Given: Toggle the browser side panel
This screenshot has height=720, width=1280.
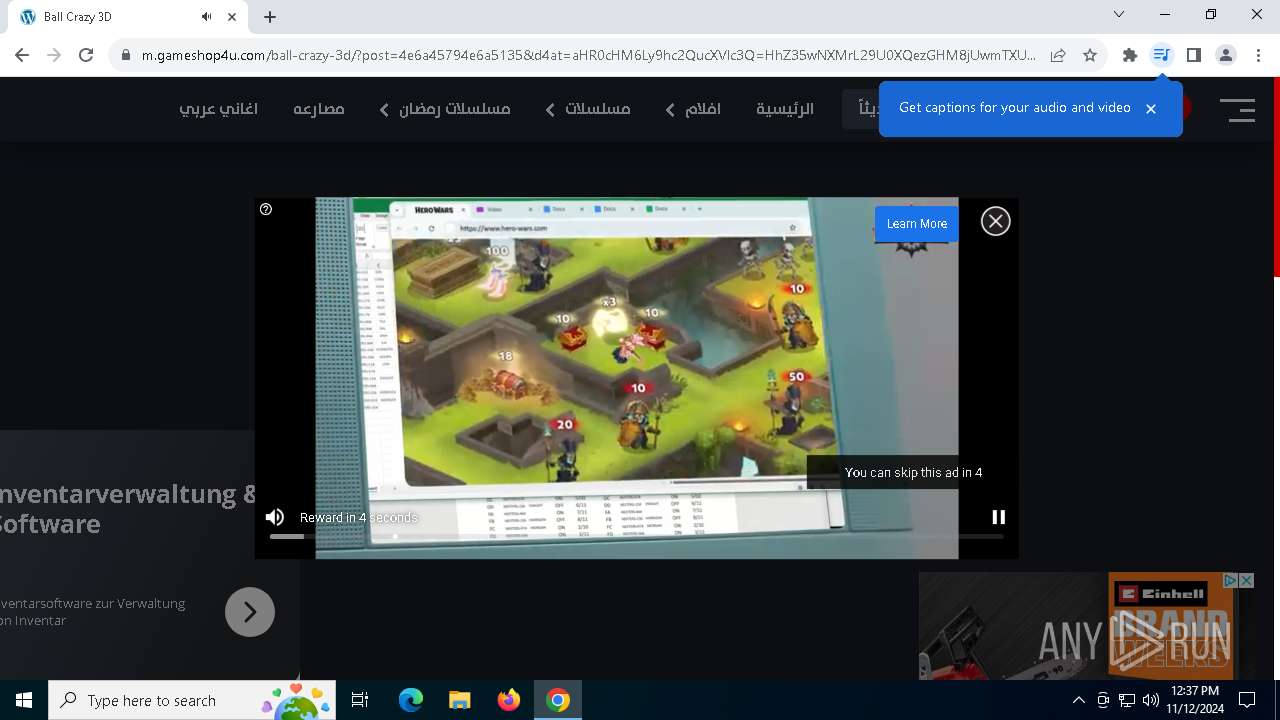Looking at the screenshot, I should click(1193, 55).
